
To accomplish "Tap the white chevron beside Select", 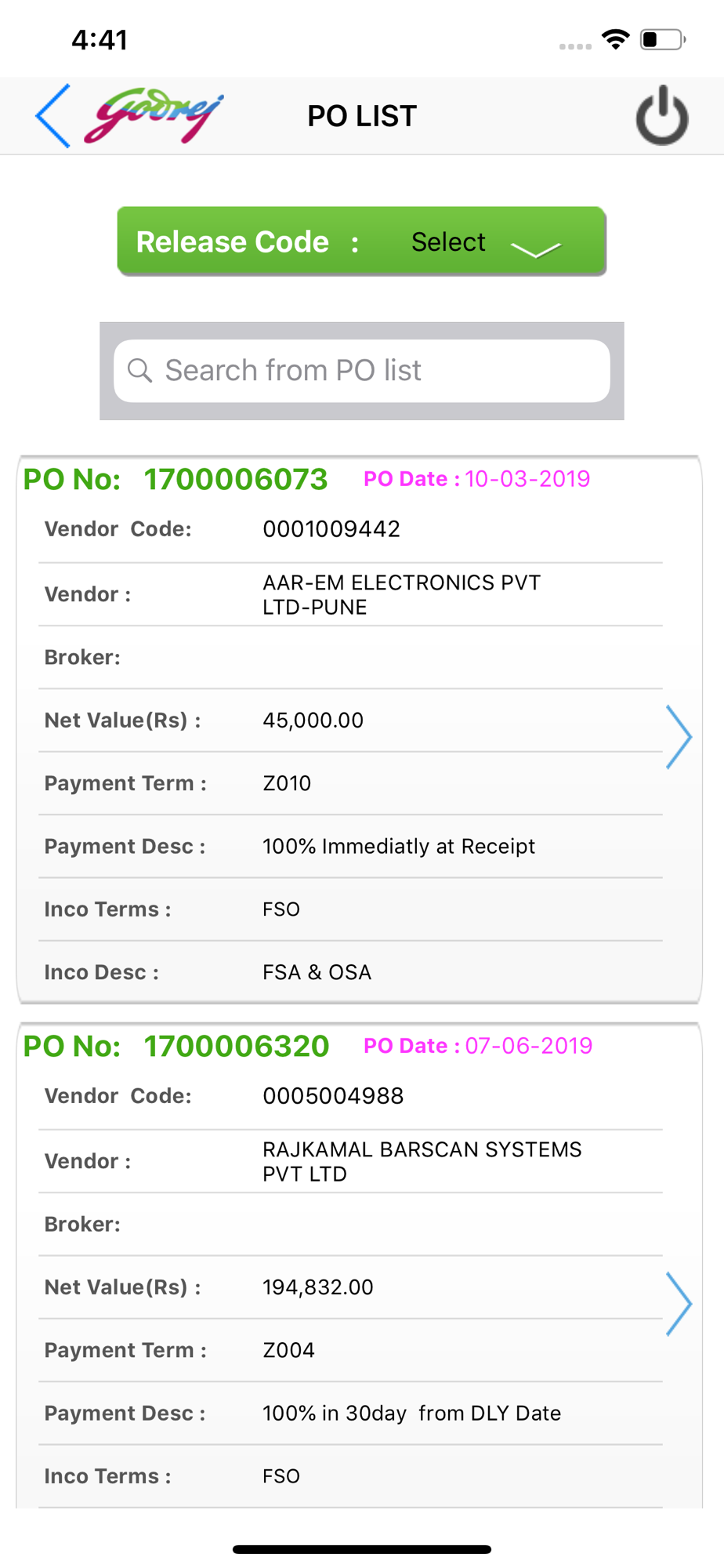I will (536, 249).
